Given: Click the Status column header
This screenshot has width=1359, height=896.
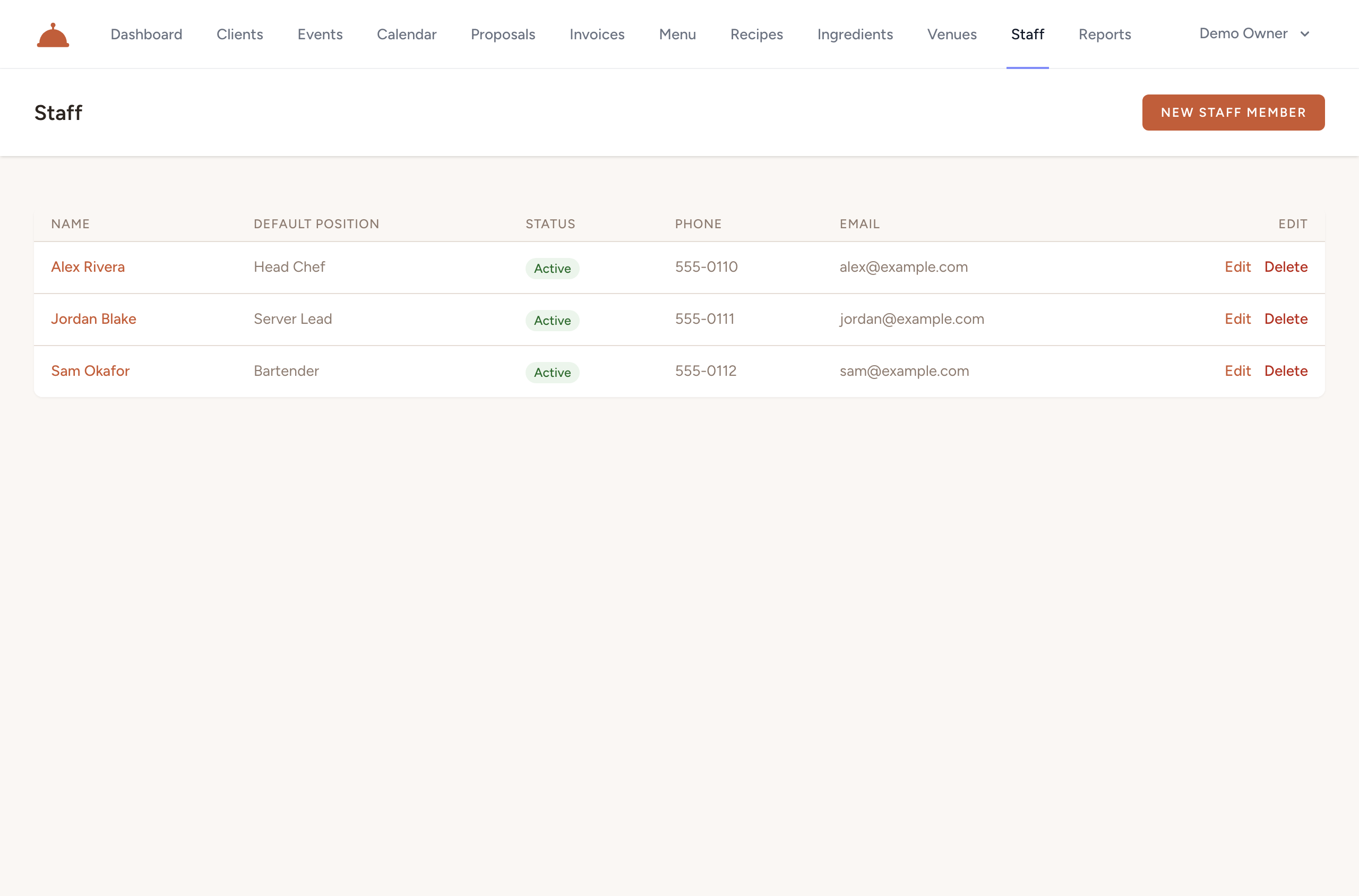Looking at the screenshot, I should 551,224.
